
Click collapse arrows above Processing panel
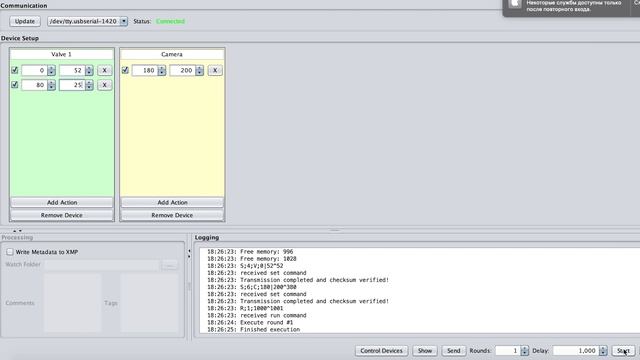(17, 231)
